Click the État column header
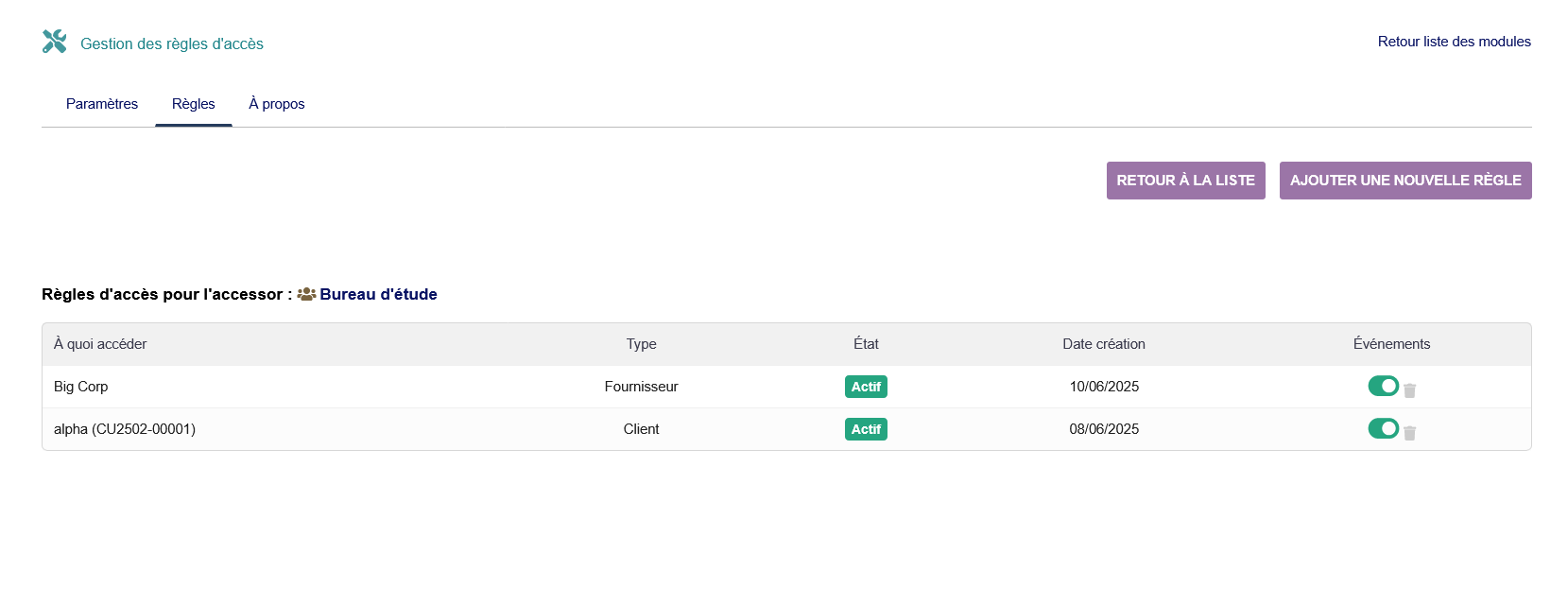Image resolution: width=1568 pixels, height=605 pixels. [866, 344]
